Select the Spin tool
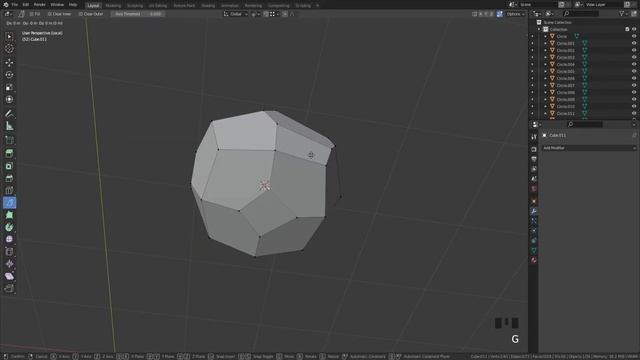Image resolution: width=640 pixels, height=360 pixels. 9,227
